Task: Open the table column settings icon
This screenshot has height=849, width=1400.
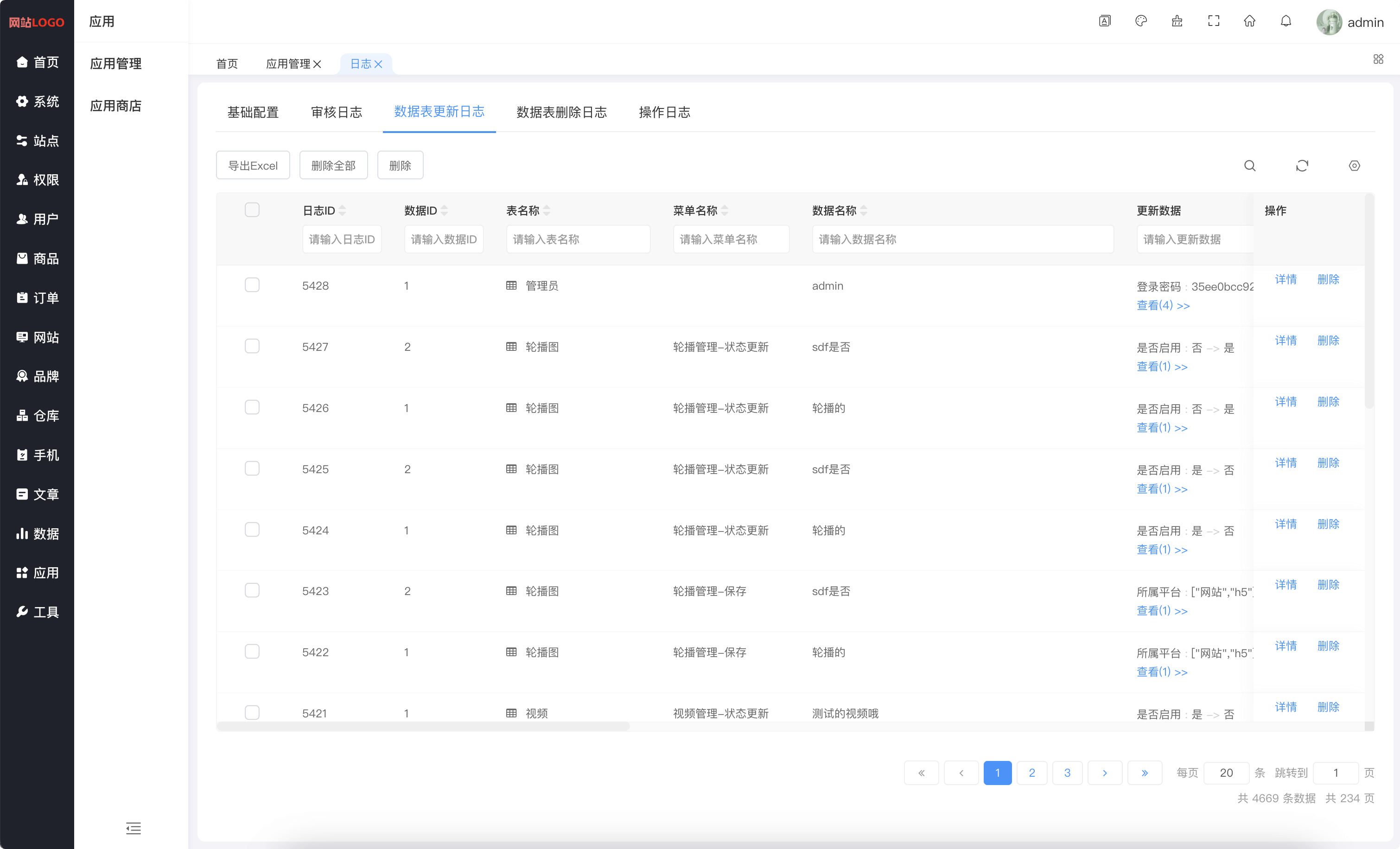Action: pos(1354,165)
